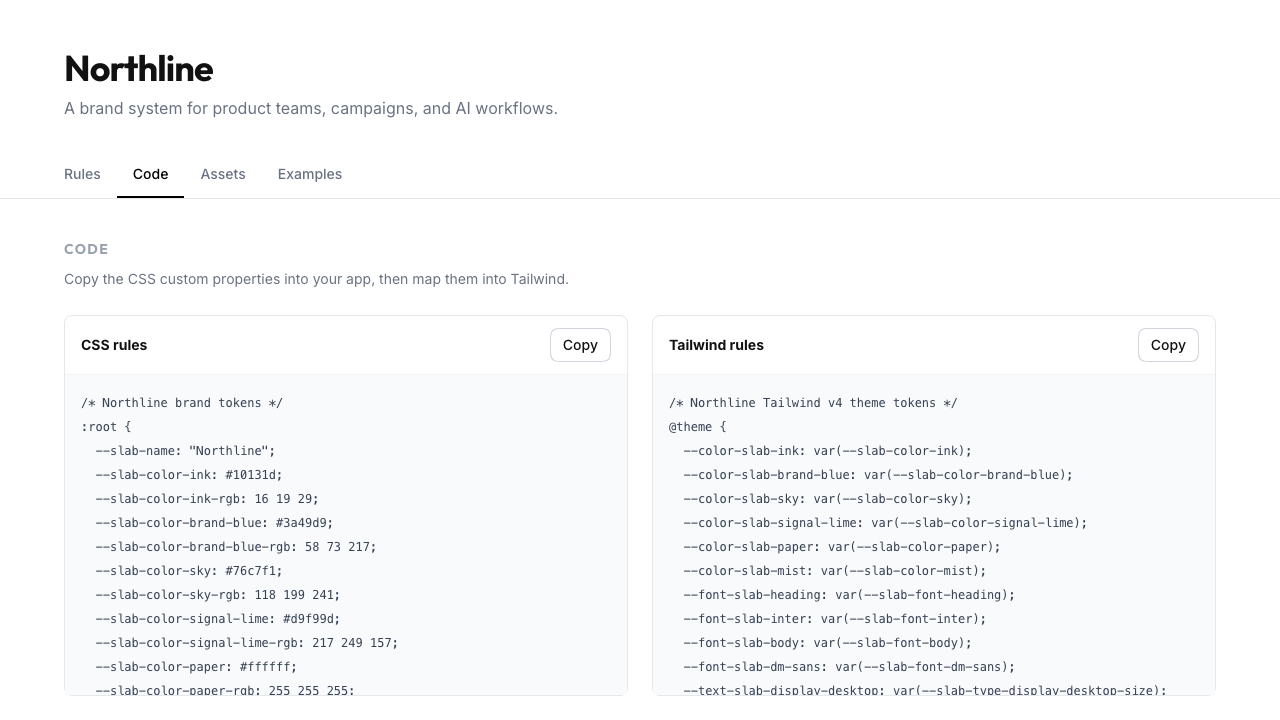Click the '--color-slab-sky' Tailwind line
Screen dimensions: 1280x720
[x=828, y=499]
